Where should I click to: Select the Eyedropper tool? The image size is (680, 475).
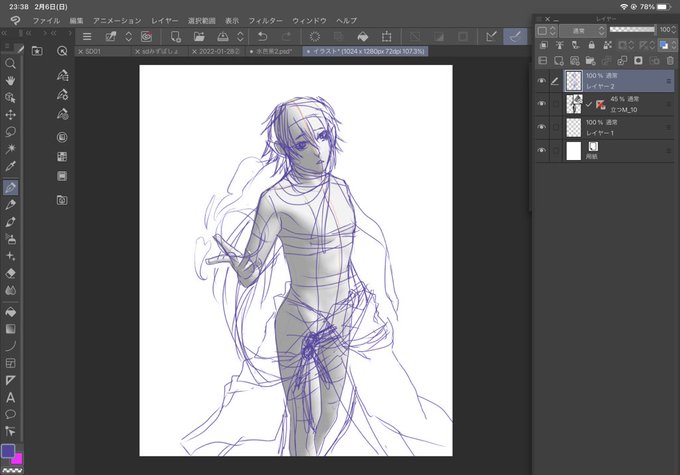pyautogui.click(x=10, y=166)
